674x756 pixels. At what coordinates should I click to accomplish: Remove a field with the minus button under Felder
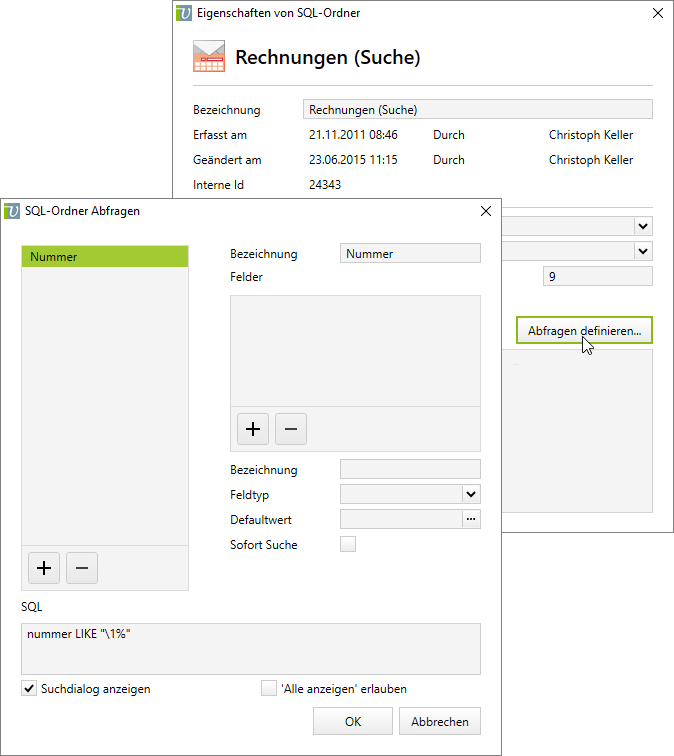point(291,428)
